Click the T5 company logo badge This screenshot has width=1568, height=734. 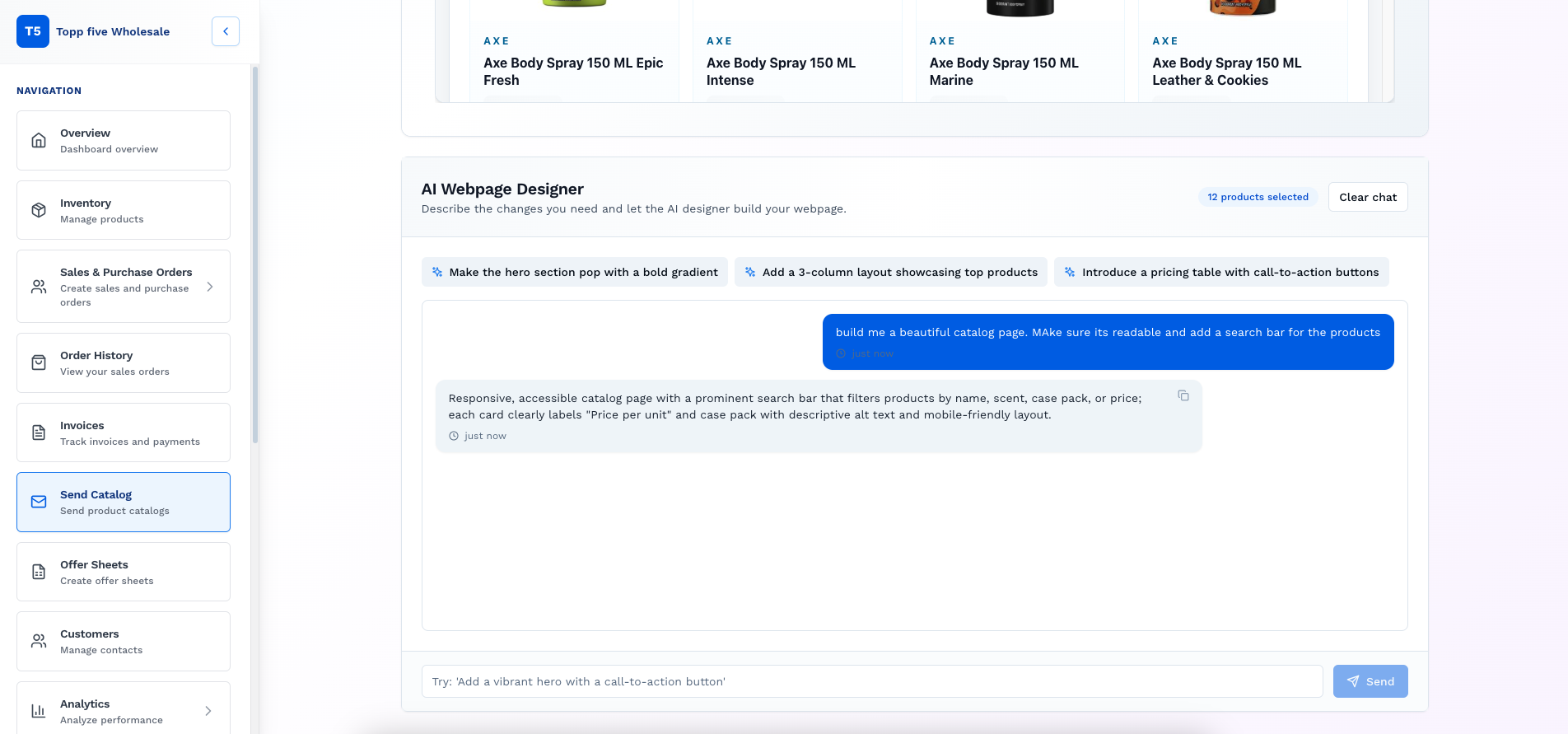point(33,31)
